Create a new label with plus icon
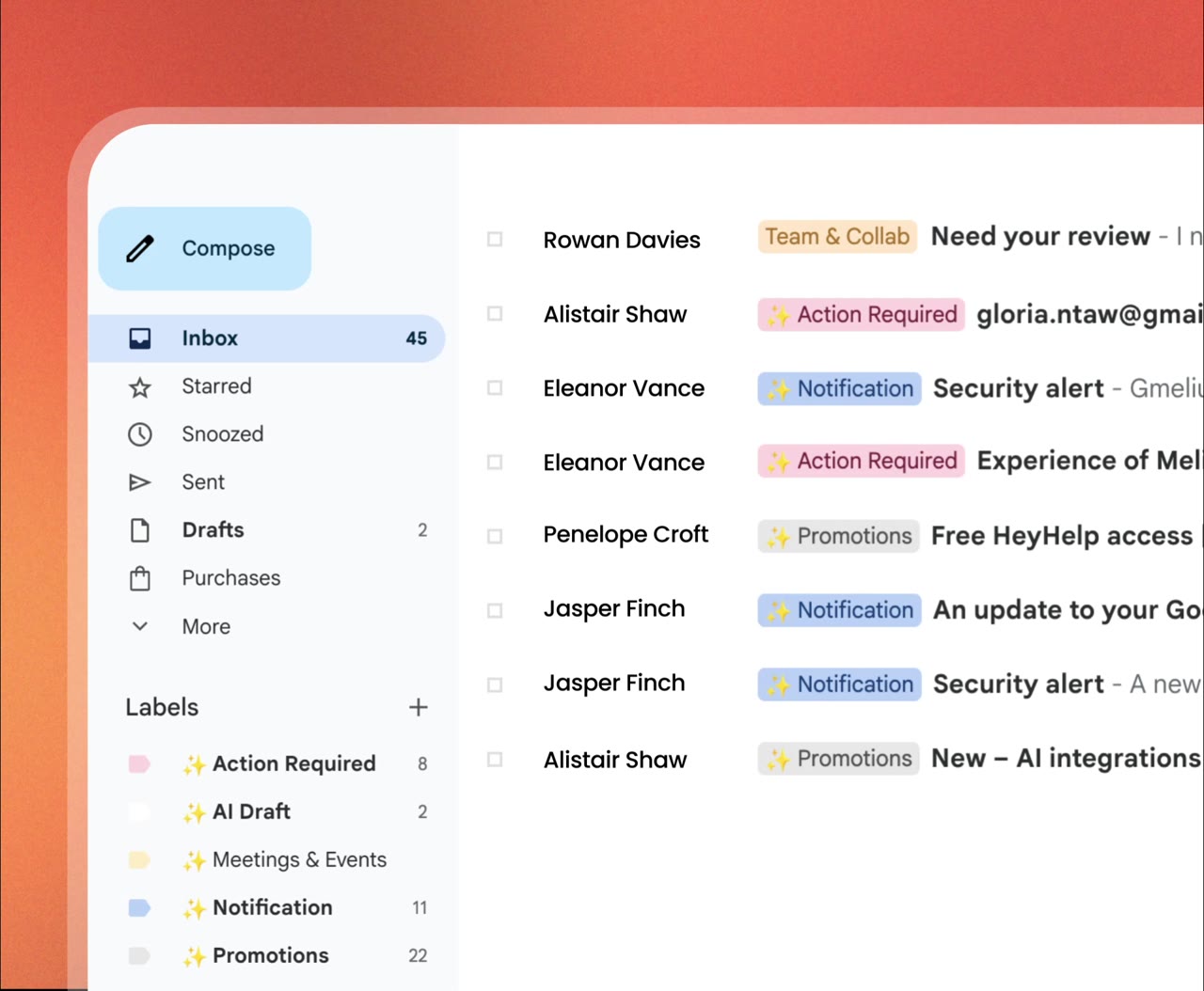This screenshot has height=991, width=1204. tap(419, 707)
